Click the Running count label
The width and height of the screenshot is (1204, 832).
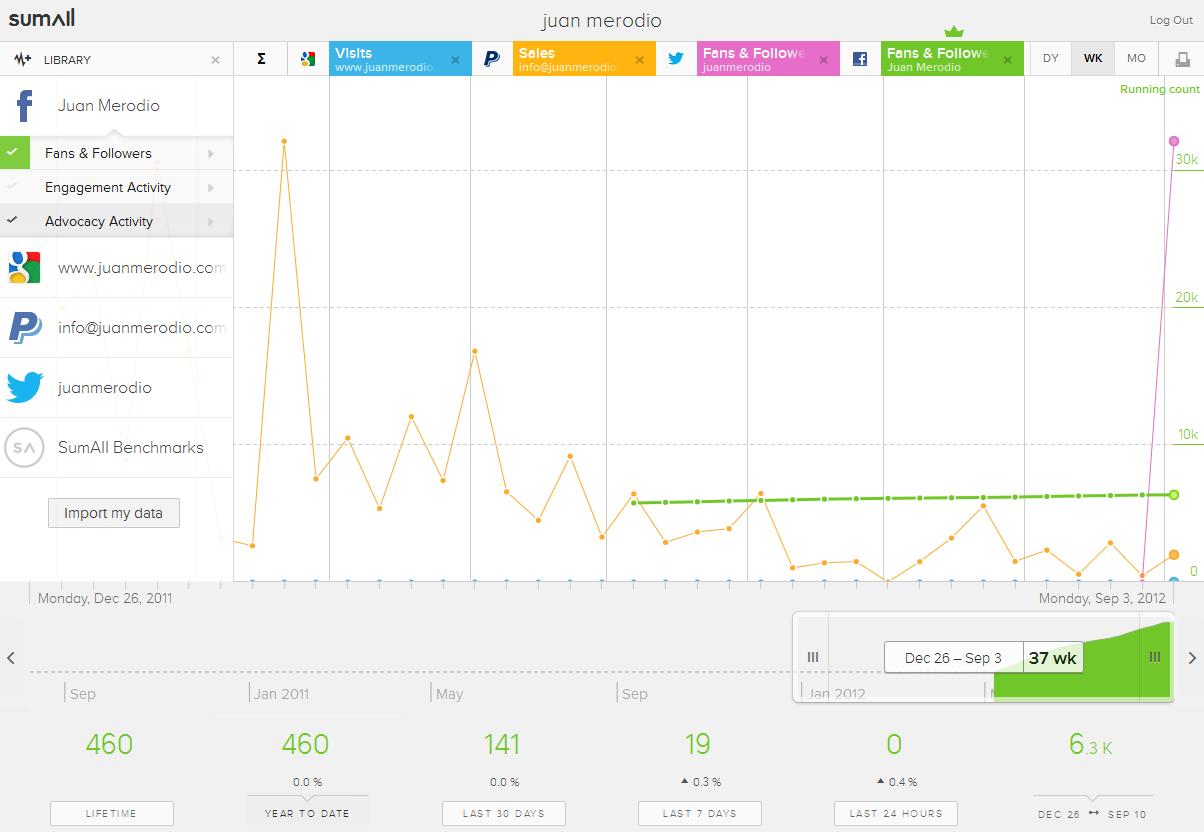click(1159, 89)
